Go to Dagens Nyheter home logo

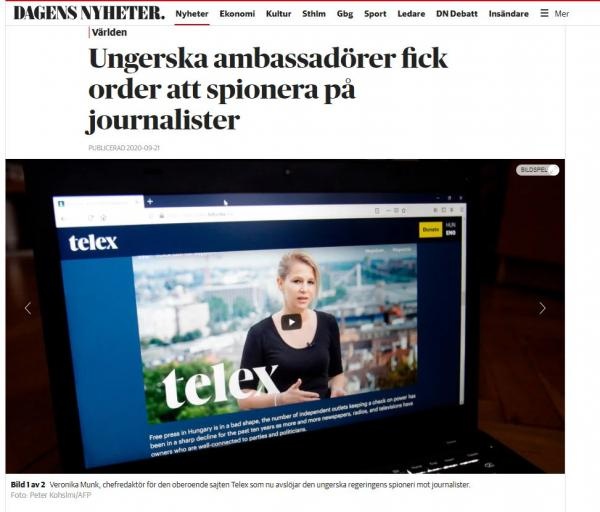click(89, 13)
